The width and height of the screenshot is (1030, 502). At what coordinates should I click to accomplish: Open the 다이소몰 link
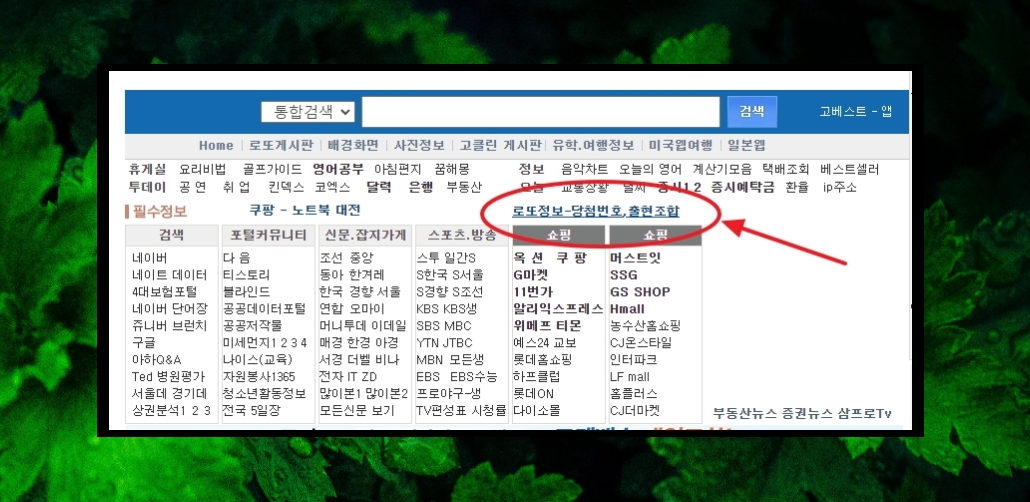(x=537, y=411)
